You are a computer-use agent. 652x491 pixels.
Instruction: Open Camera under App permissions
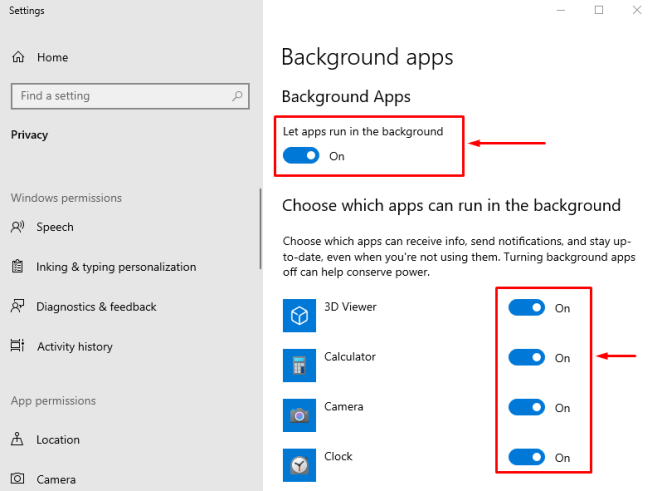click(56, 480)
